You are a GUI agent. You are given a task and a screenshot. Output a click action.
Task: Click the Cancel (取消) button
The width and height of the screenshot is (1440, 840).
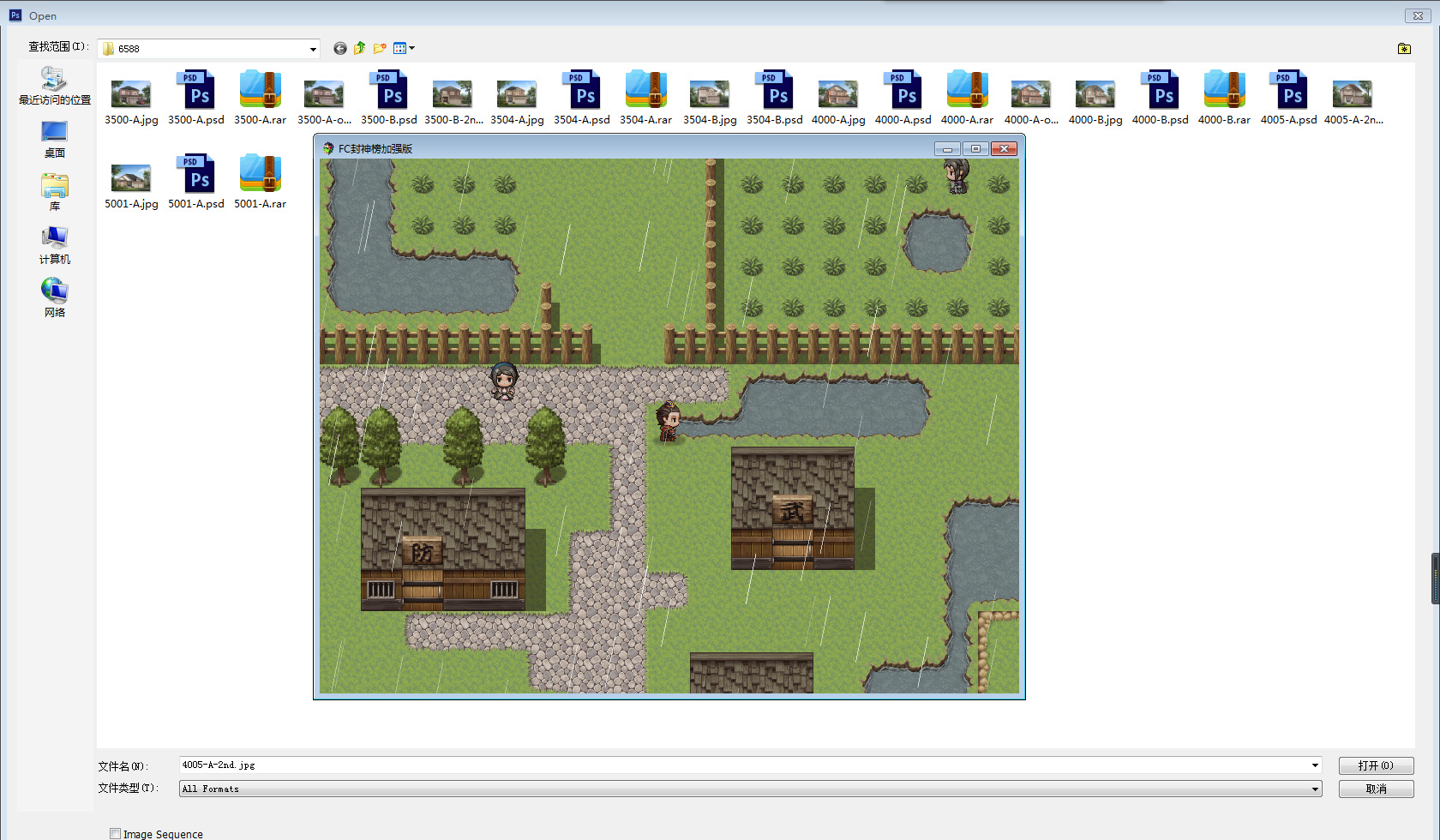tap(1376, 789)
